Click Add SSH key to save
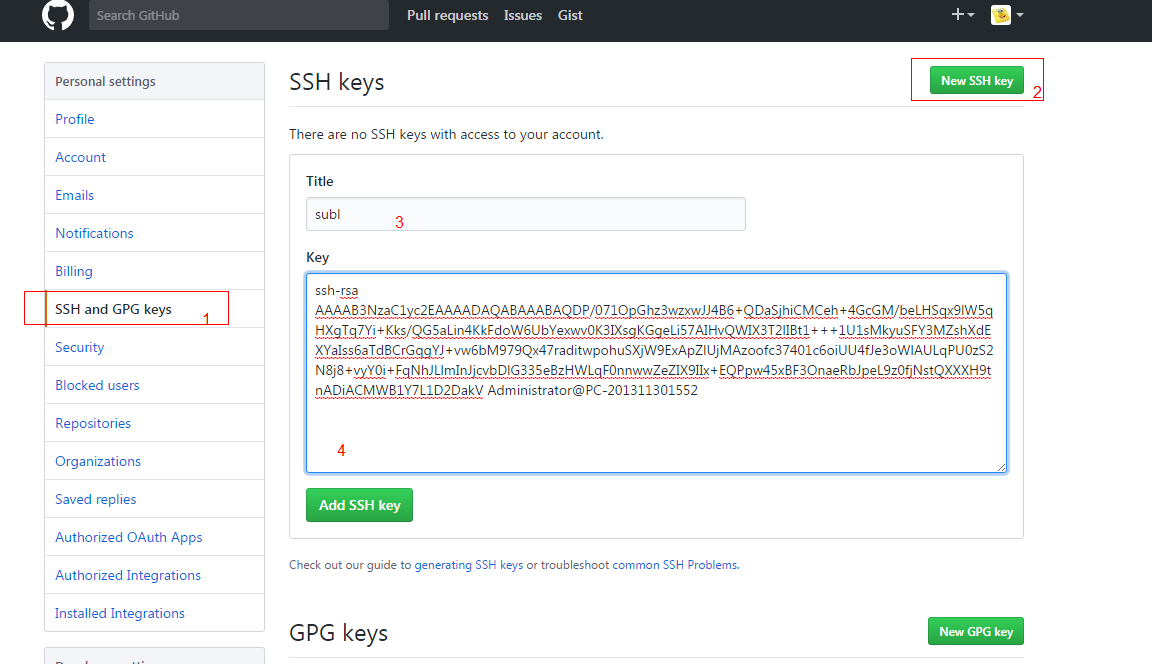 coord(359,506)
